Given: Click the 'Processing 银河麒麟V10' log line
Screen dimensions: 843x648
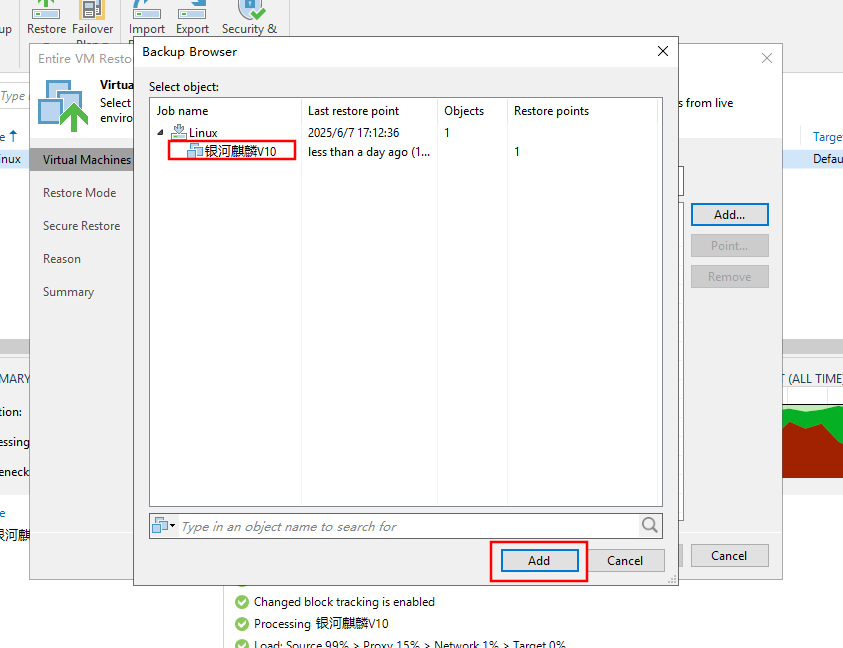Looking at the screenshot, I should point(321,624).
